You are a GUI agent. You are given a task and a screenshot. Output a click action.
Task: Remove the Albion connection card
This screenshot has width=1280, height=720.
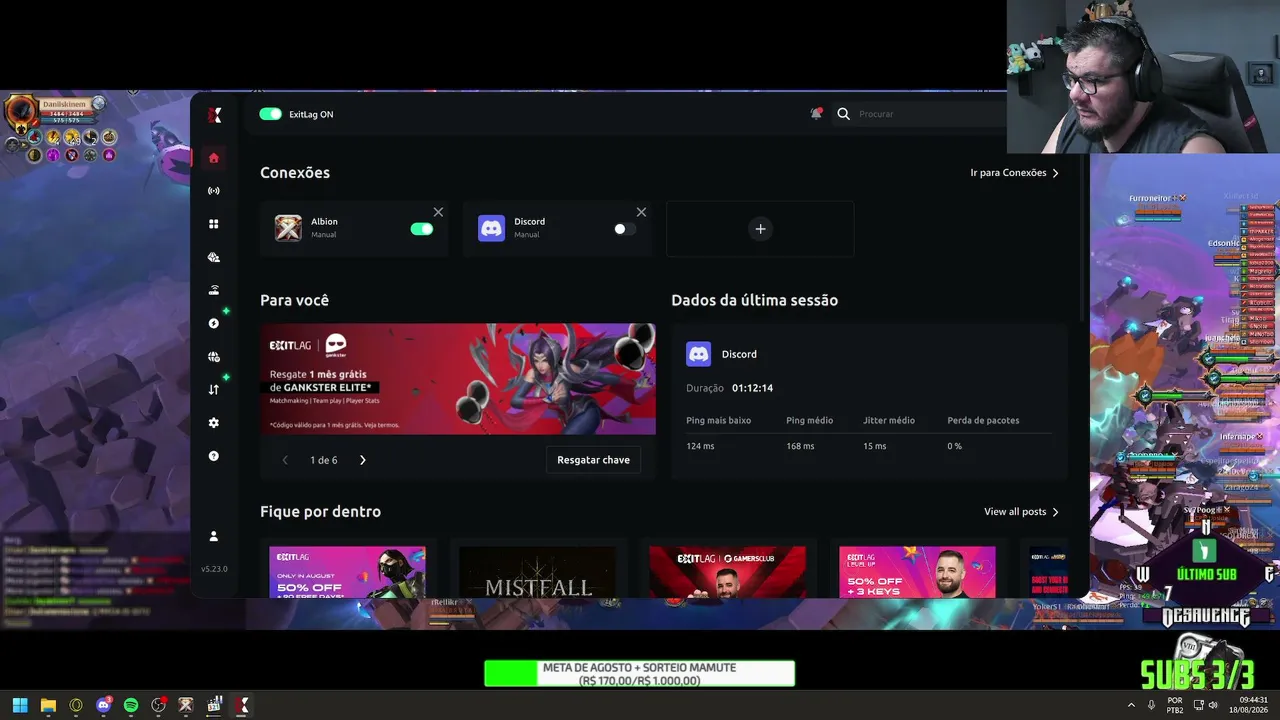(438, 212)
